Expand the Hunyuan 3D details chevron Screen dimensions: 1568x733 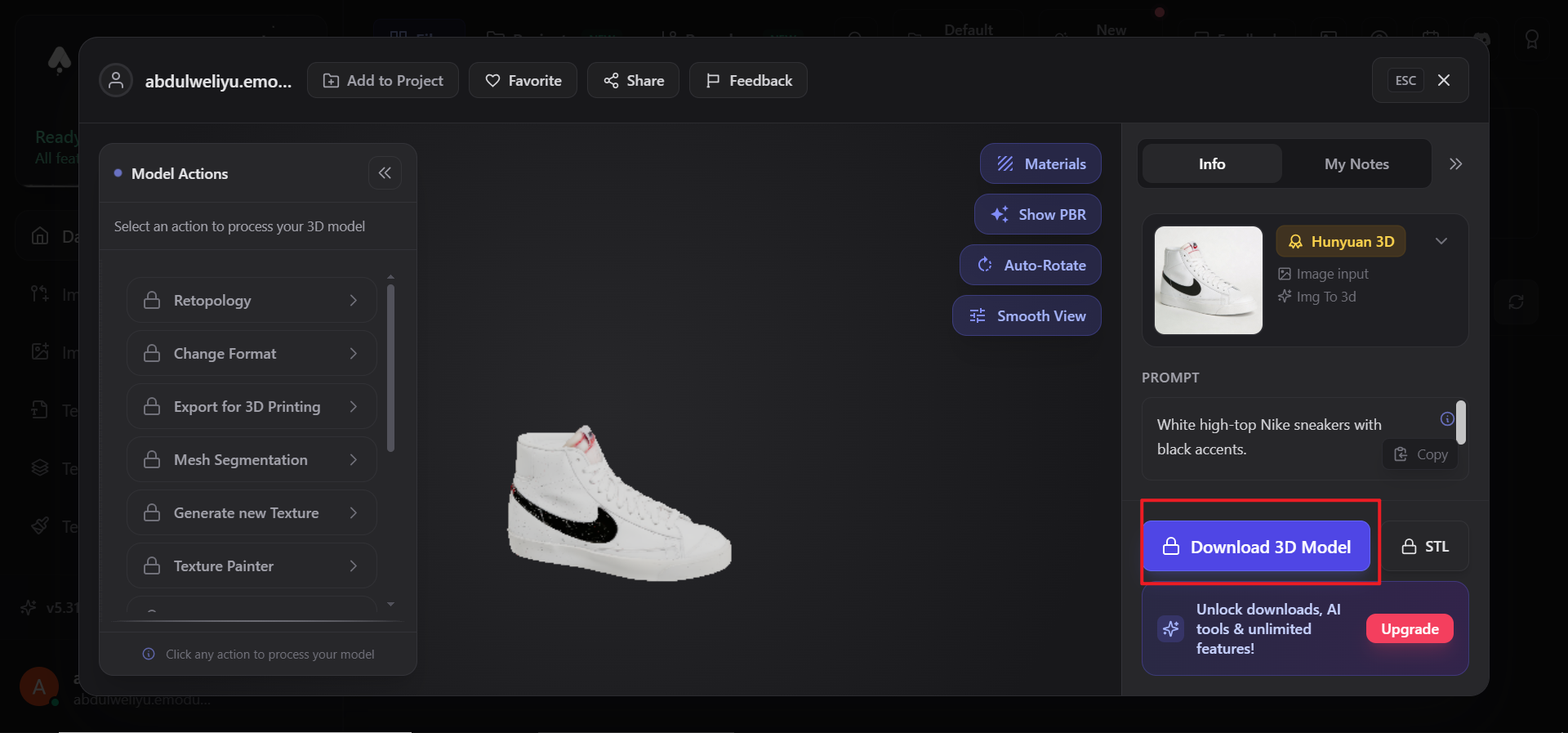[x=1441, y=241]
